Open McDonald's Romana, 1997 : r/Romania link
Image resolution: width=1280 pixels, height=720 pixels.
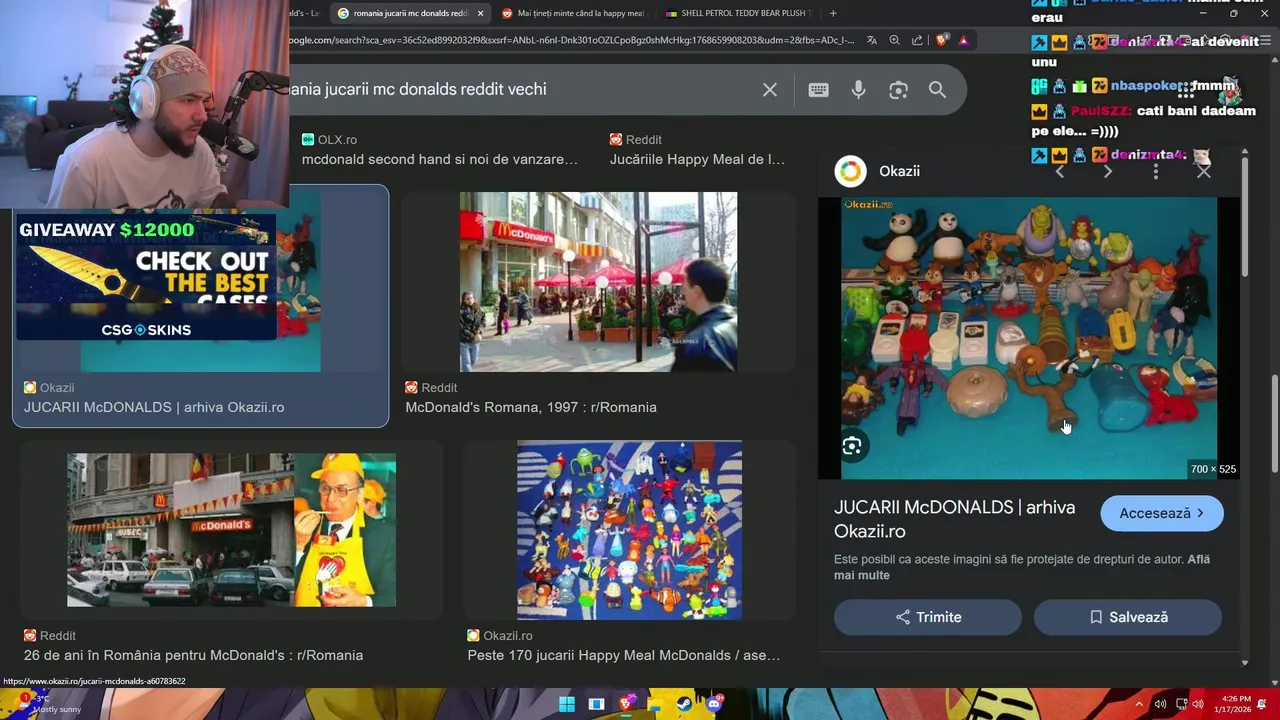(x=531, y=407)
